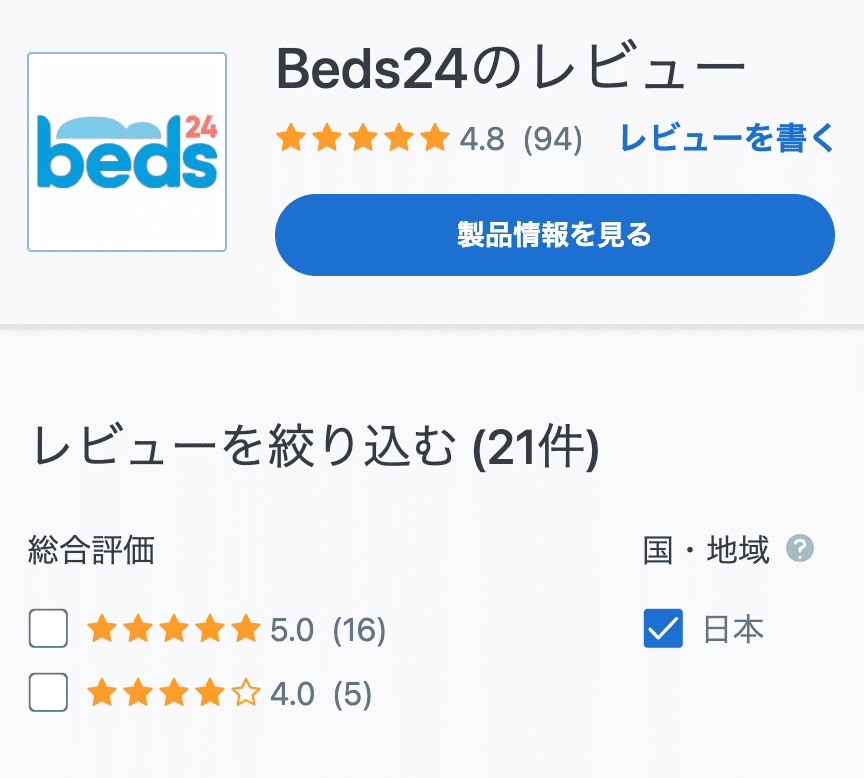The image size is (864, 778).
Task: Click the Beds24 logo image
Action: pyautogui.click(x=127, y=150)
